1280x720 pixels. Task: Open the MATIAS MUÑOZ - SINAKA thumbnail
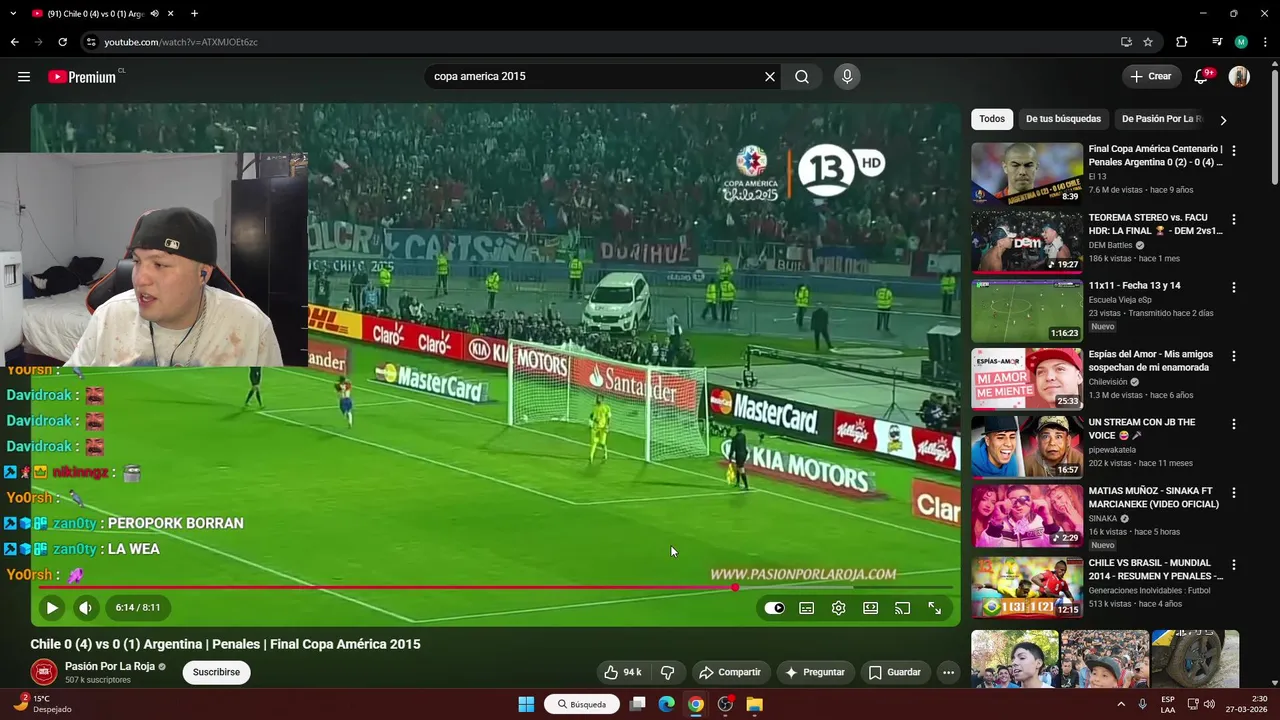pos(1027,516)
